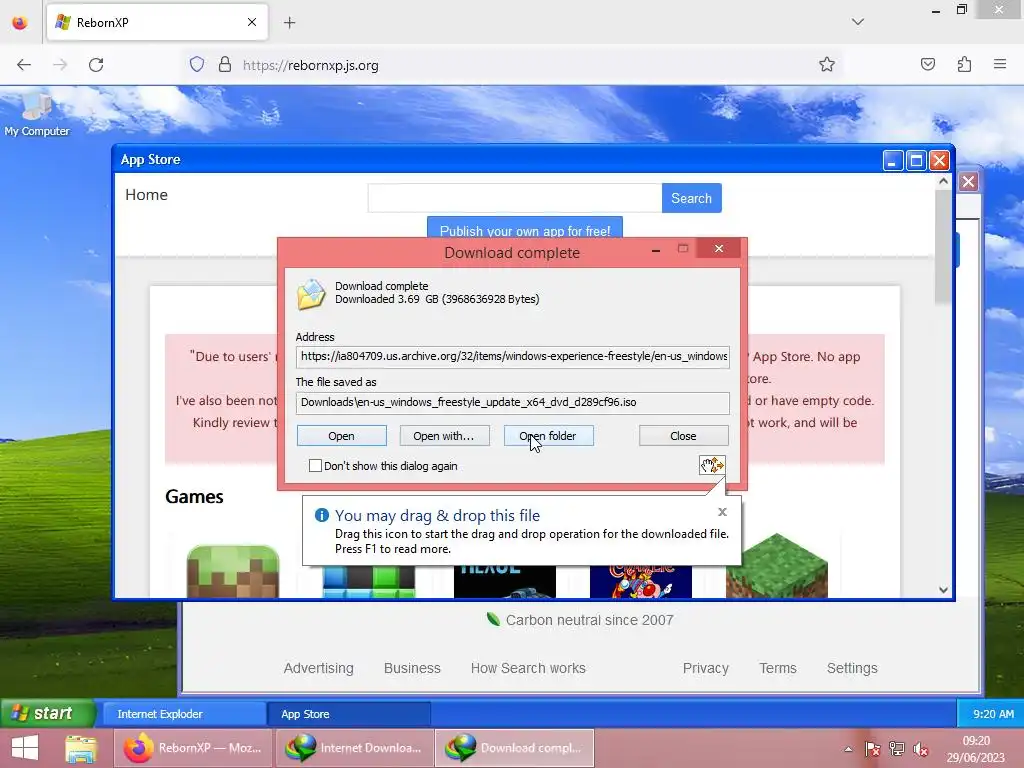This screenshot has height=768, width=1024.
Task: Click the Windows taskbar clock and date
Action: 976,749
